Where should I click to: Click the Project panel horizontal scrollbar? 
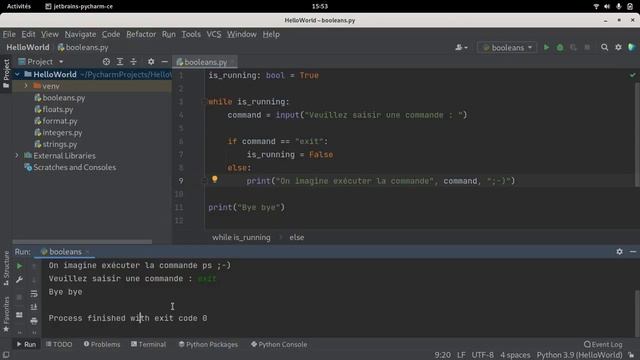coord(82,242)
